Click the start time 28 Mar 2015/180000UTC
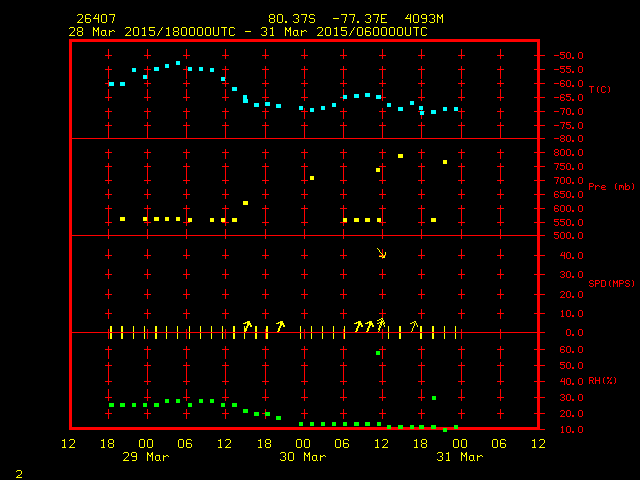 tap(152, 32)
